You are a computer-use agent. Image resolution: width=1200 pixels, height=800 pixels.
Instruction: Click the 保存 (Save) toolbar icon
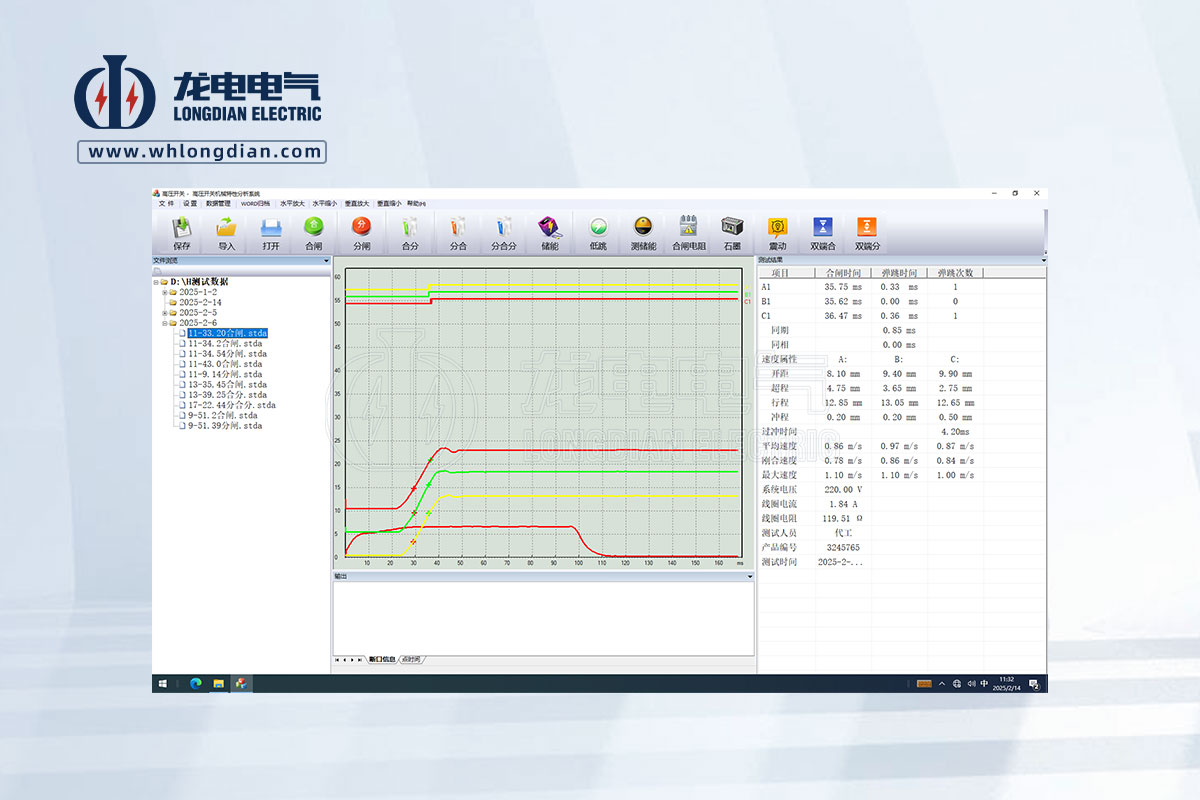click(x=181, y=228)
